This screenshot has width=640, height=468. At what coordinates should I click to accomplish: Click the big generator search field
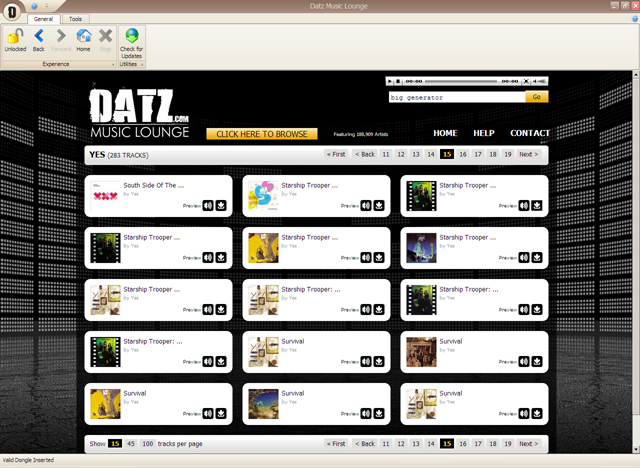click(x=457, y=97)
